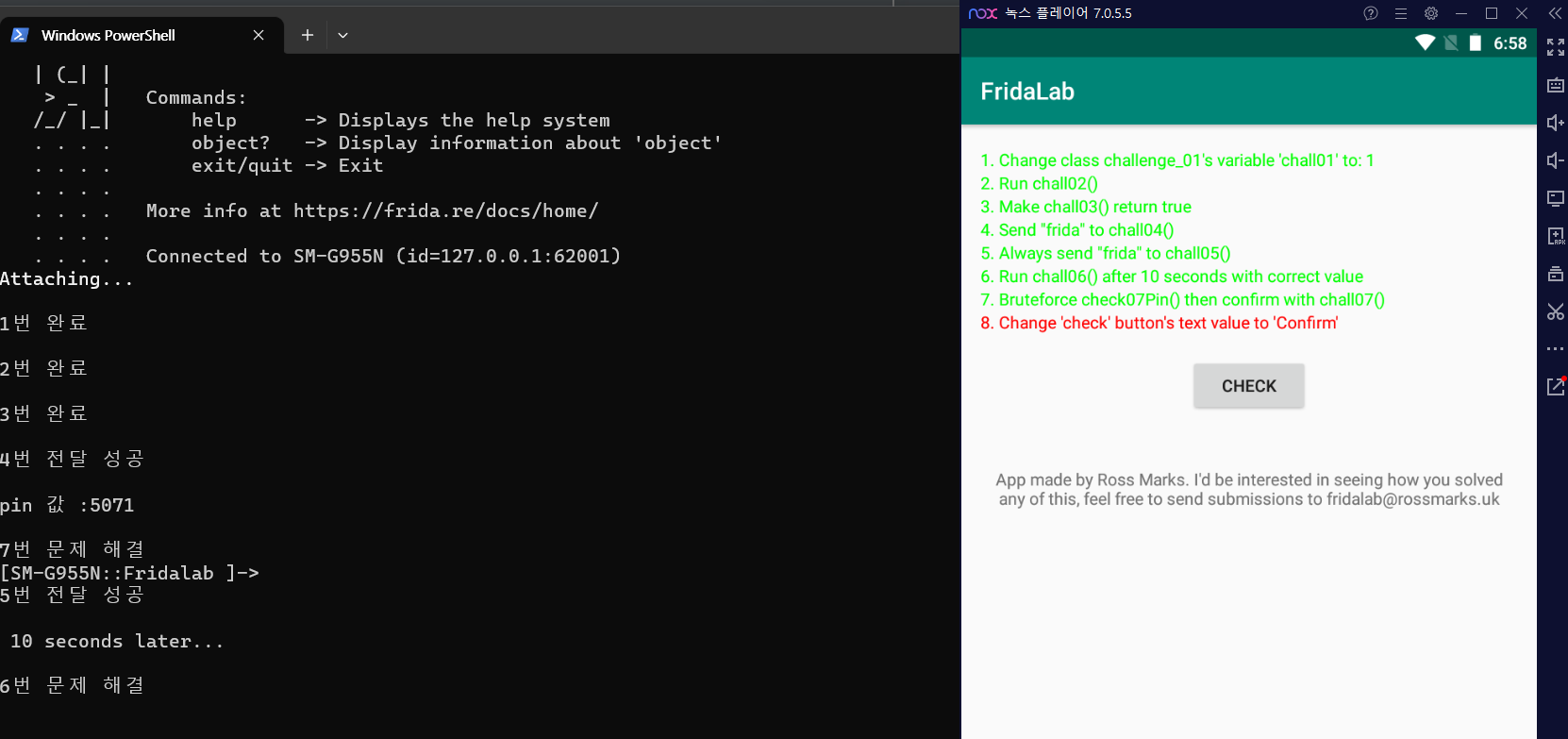Click 'Attaching...' terminal line
This screenshot has width=1568, height=739.
(x=67, y=278)
